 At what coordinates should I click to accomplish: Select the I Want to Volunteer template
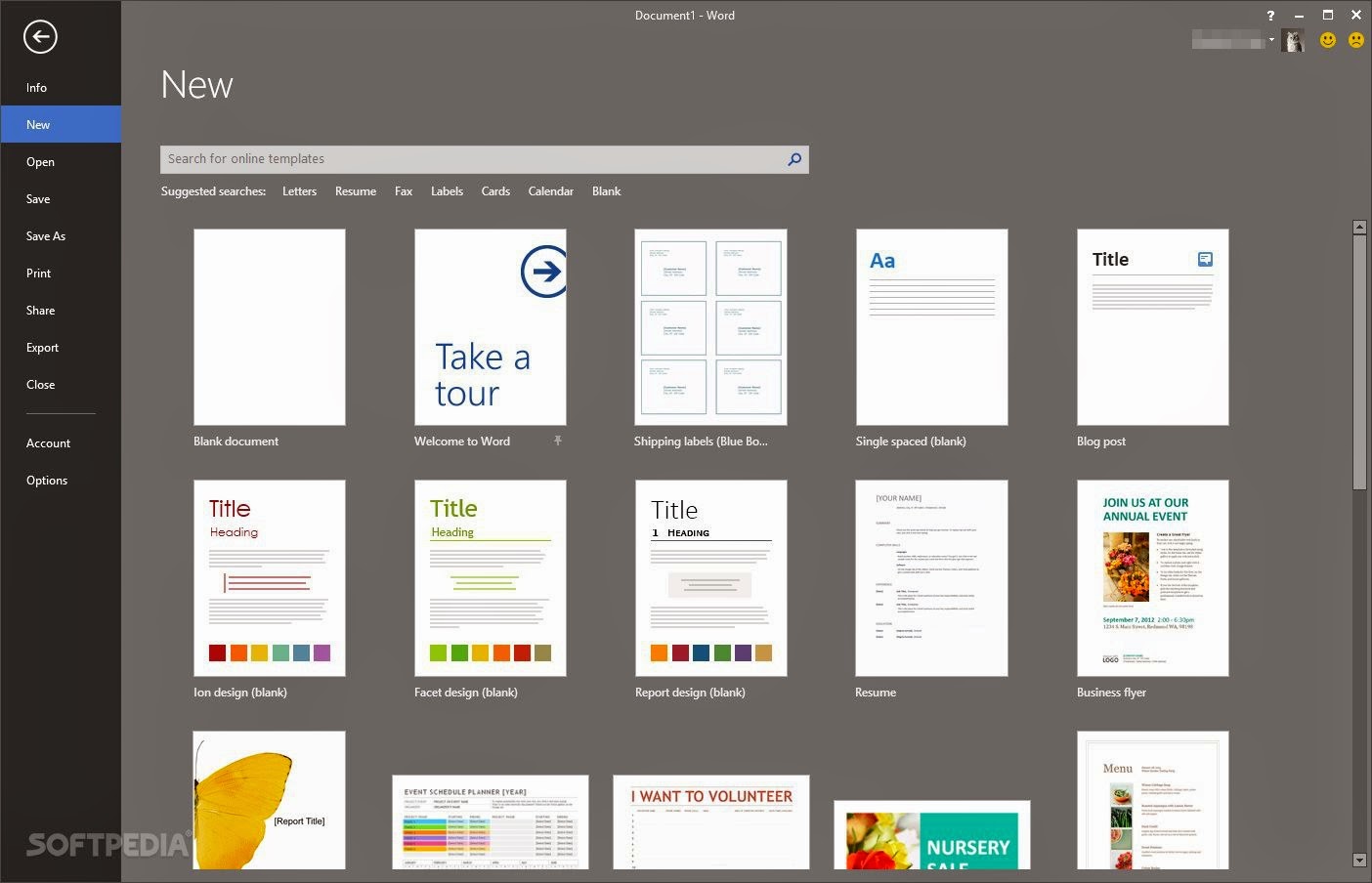point(711,822)
